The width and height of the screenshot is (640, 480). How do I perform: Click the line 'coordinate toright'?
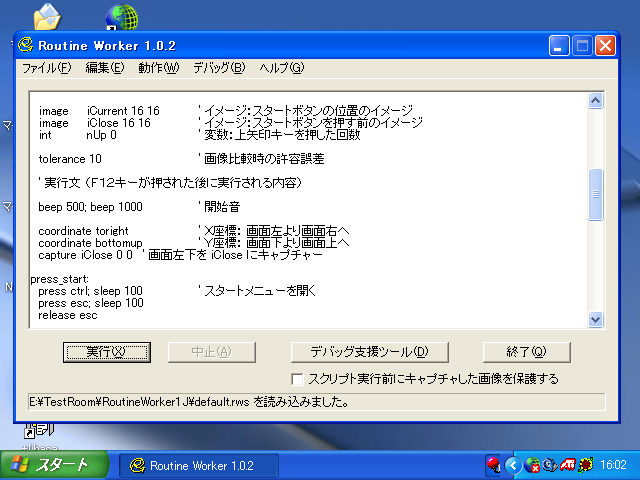(83, 231)
